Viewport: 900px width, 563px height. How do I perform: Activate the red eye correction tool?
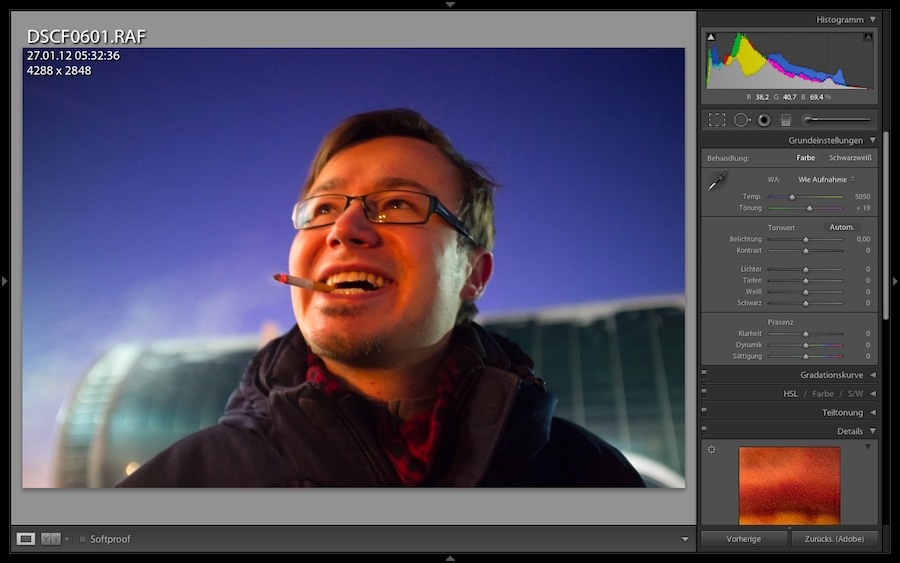pos(763,120)
